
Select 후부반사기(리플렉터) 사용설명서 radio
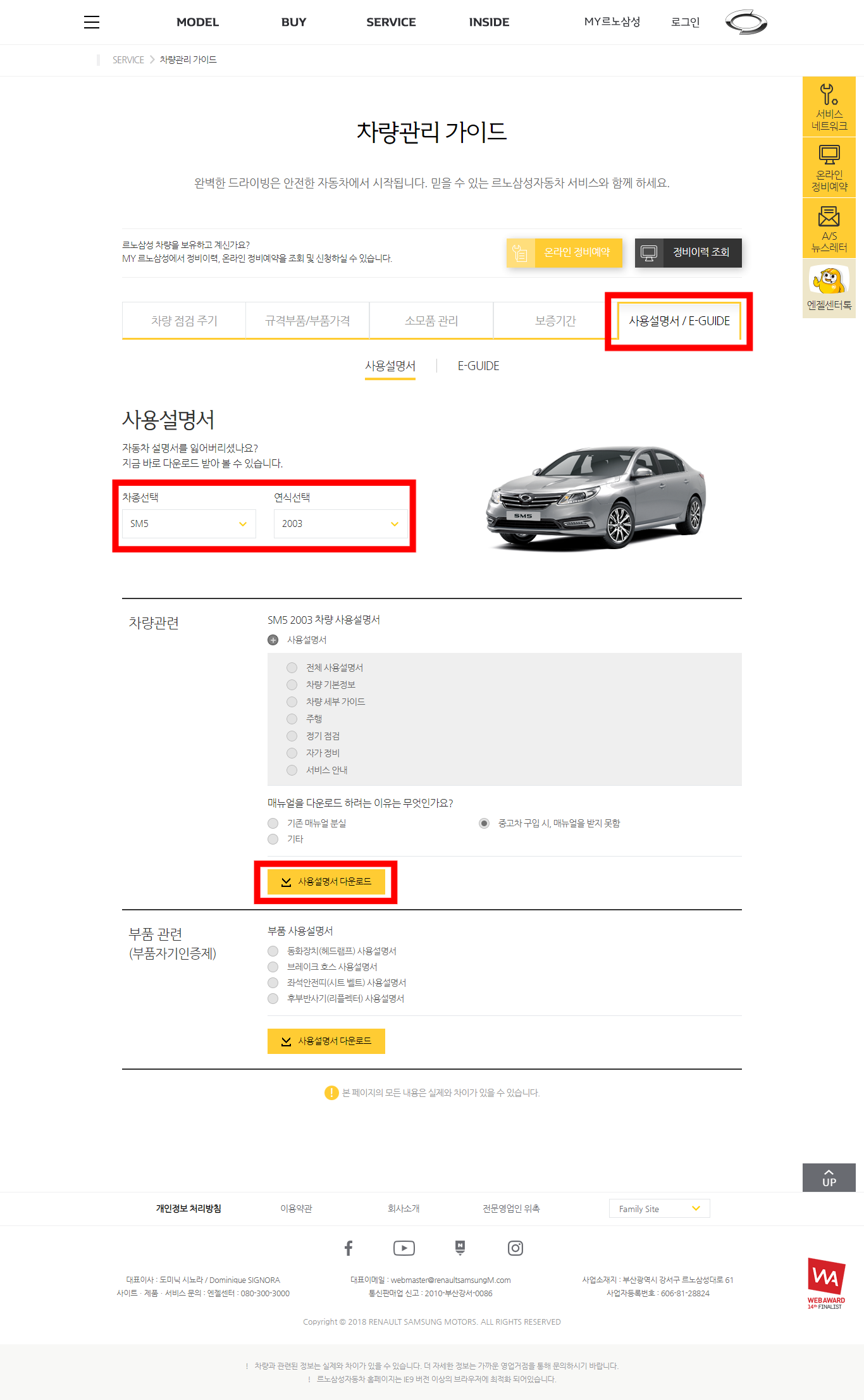coord(273,998)
